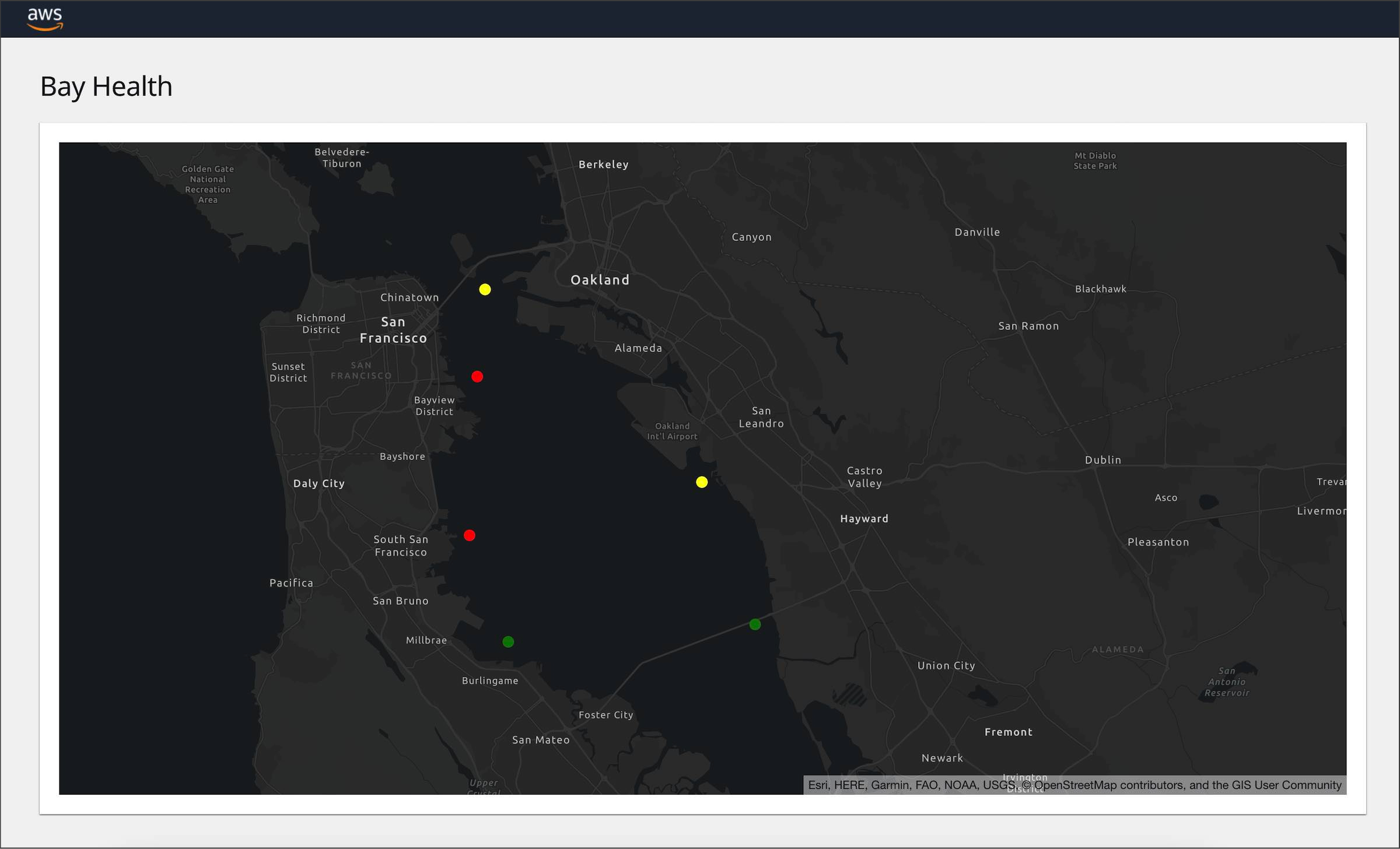1400x849 pixels.
Task: Click the yellow marker near Oakland
Action: pos(485,289)
